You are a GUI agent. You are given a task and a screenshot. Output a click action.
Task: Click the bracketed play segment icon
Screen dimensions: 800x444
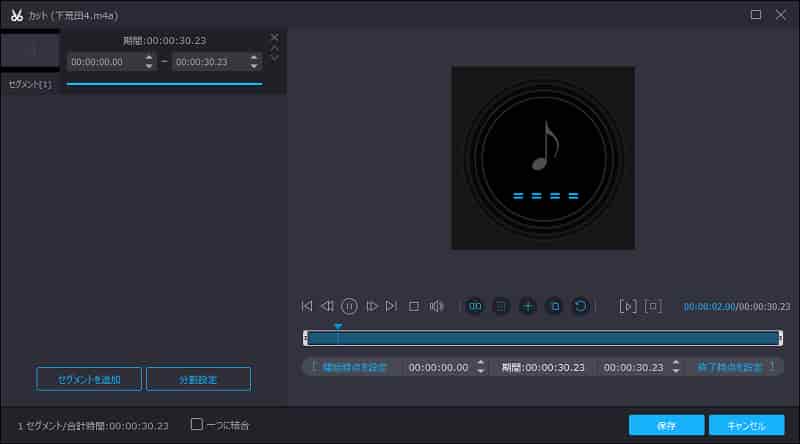pos(627,306)
